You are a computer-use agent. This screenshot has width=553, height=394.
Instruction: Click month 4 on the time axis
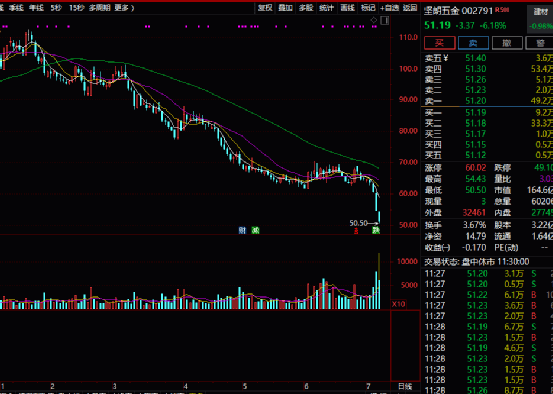tap(185, 386)
